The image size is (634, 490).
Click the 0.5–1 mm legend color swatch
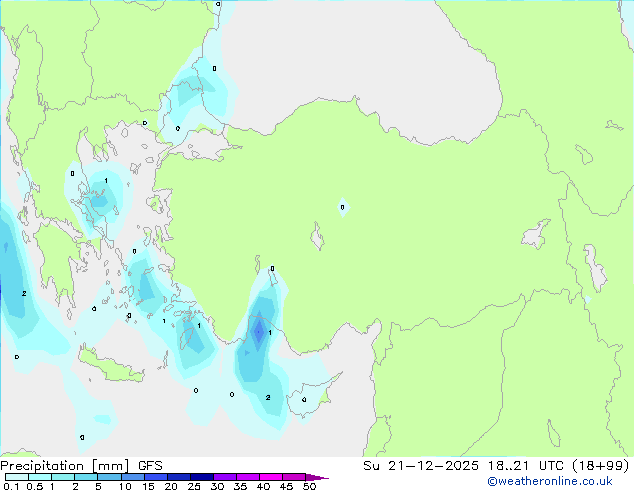(40, 477)
